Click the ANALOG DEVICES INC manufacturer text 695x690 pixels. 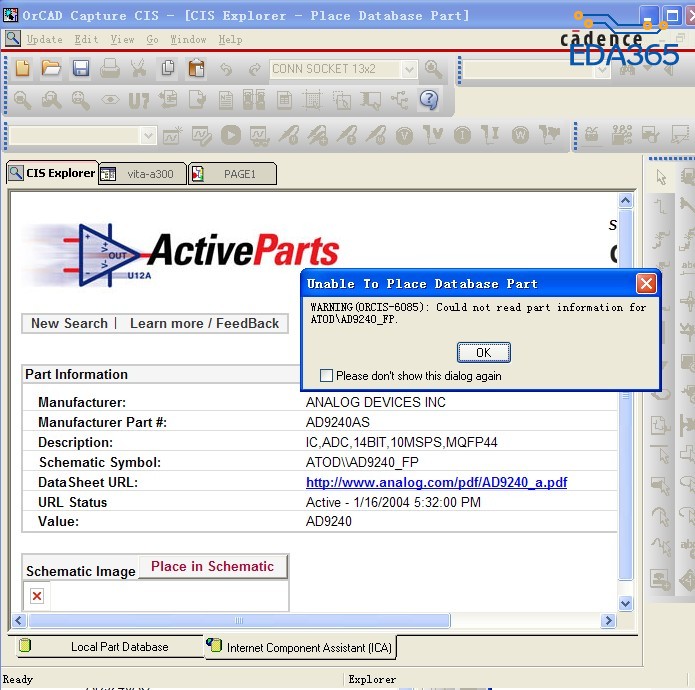(375, 402)
